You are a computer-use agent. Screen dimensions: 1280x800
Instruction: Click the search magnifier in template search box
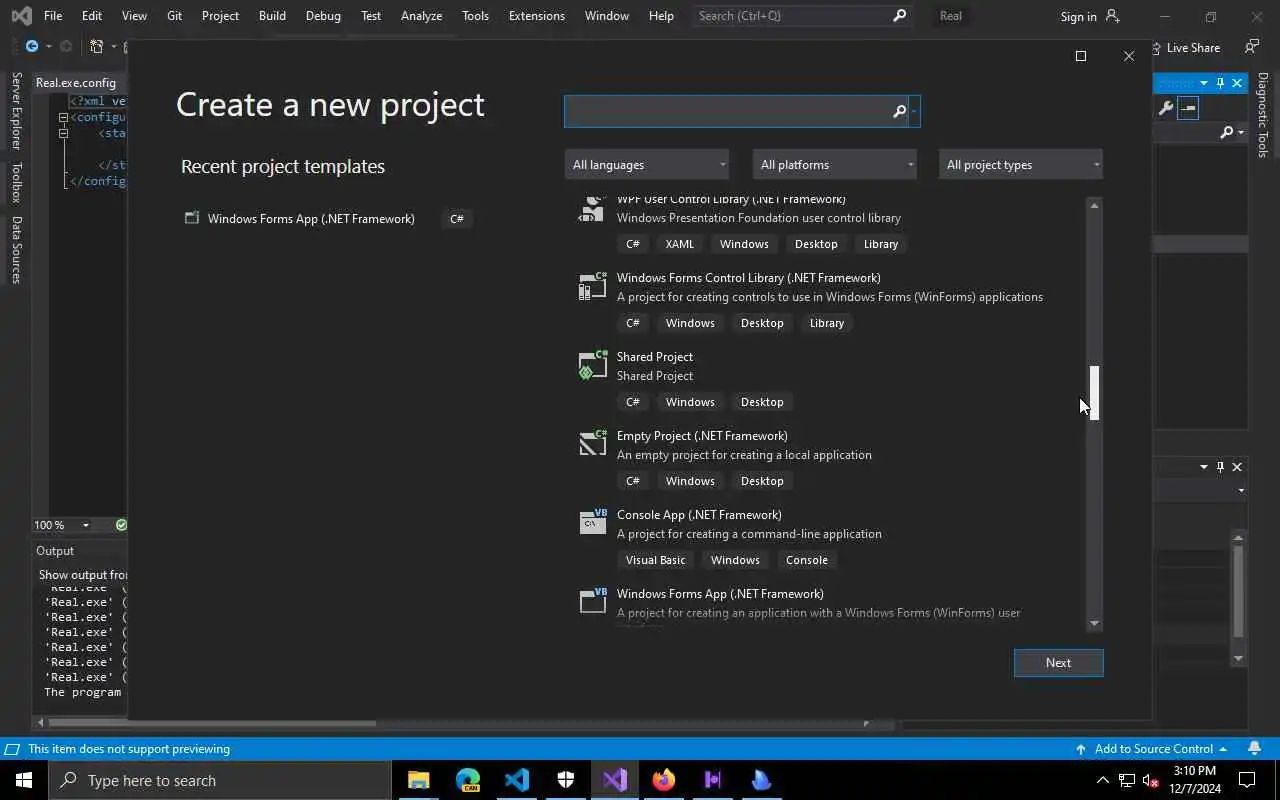tap(899, 112)
